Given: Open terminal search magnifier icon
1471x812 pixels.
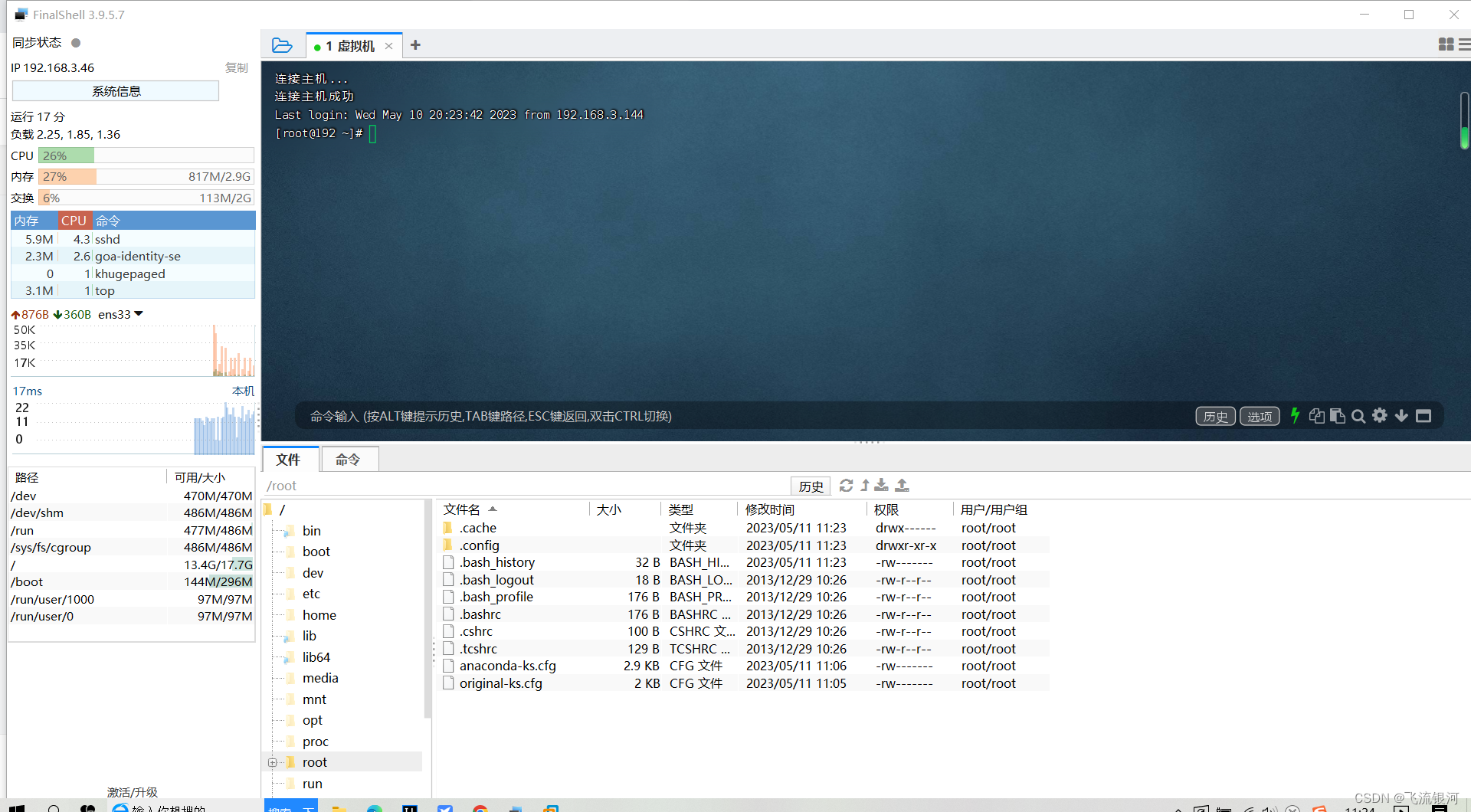Looking at the screenshot, I should coord(1358,416).
